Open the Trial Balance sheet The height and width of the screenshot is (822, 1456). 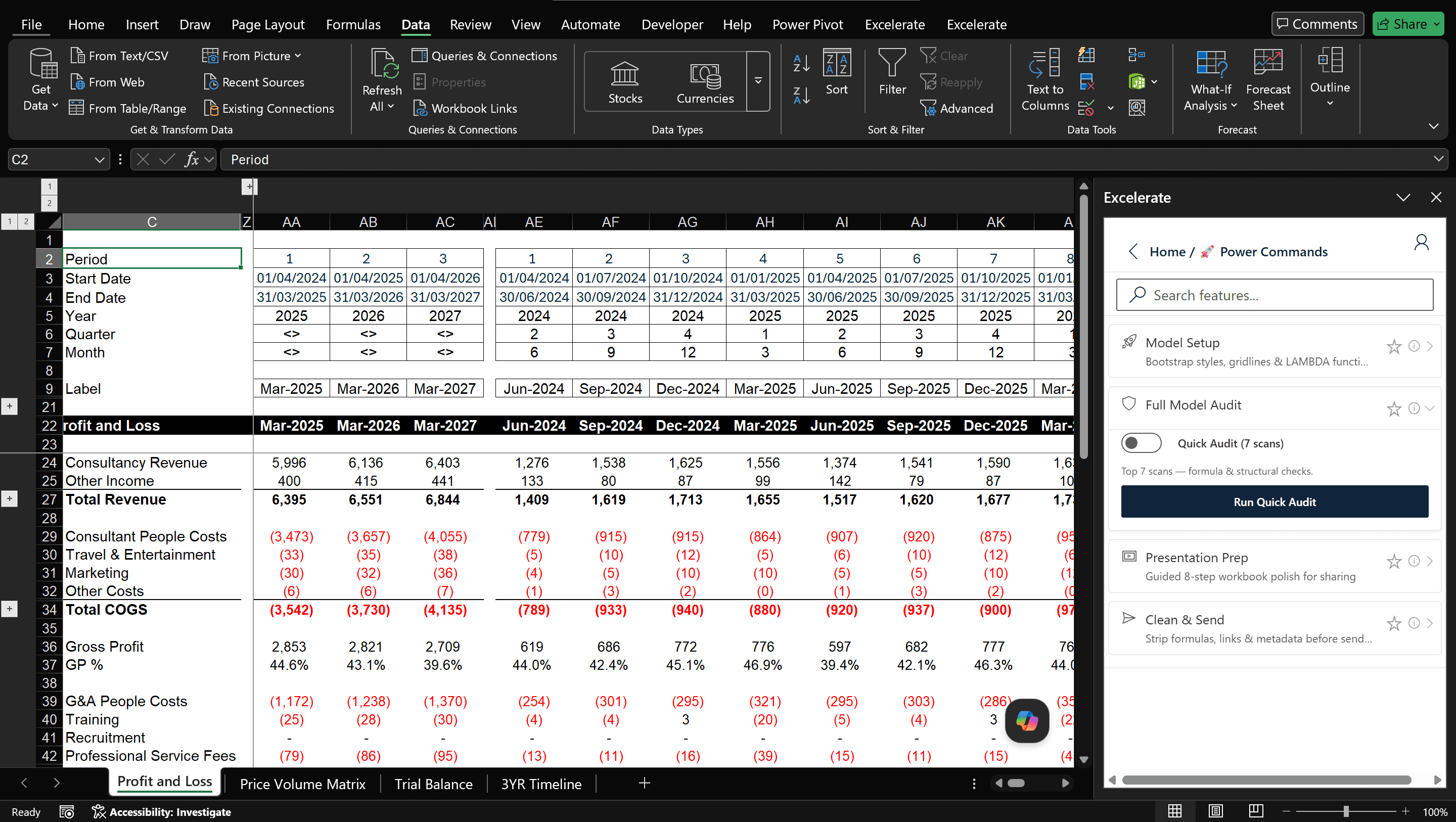click(434, 784)
